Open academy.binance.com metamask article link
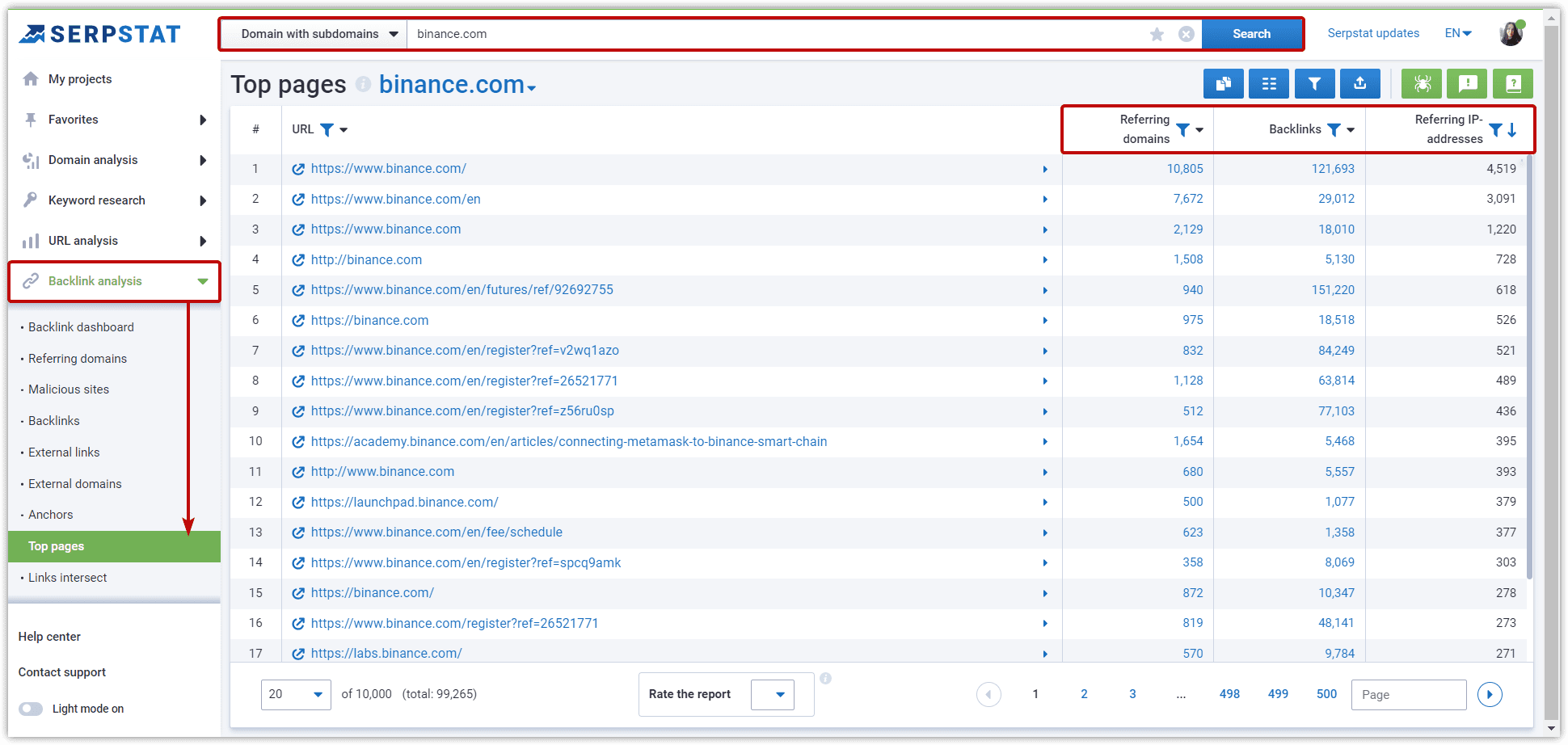The height and width of the screenshot is (745, 1568). click(569, 442)
